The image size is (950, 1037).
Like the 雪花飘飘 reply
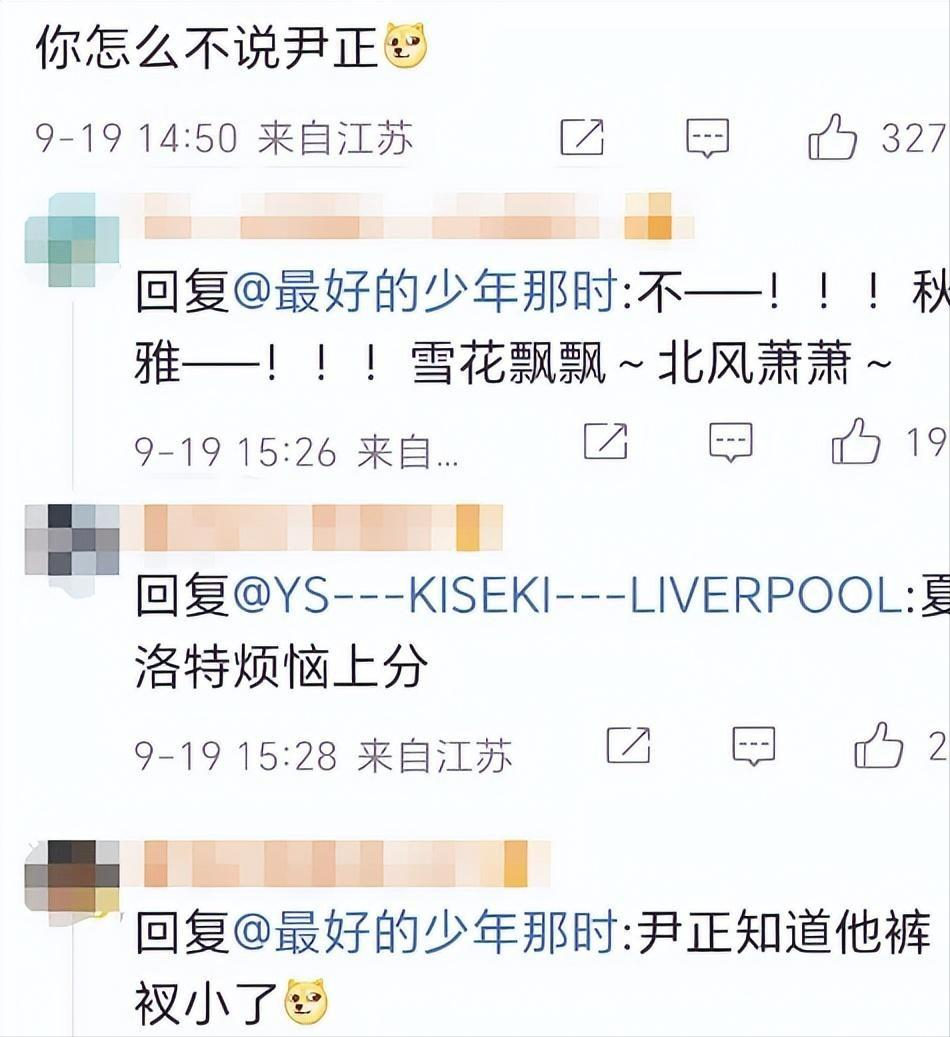click(856, 440)
